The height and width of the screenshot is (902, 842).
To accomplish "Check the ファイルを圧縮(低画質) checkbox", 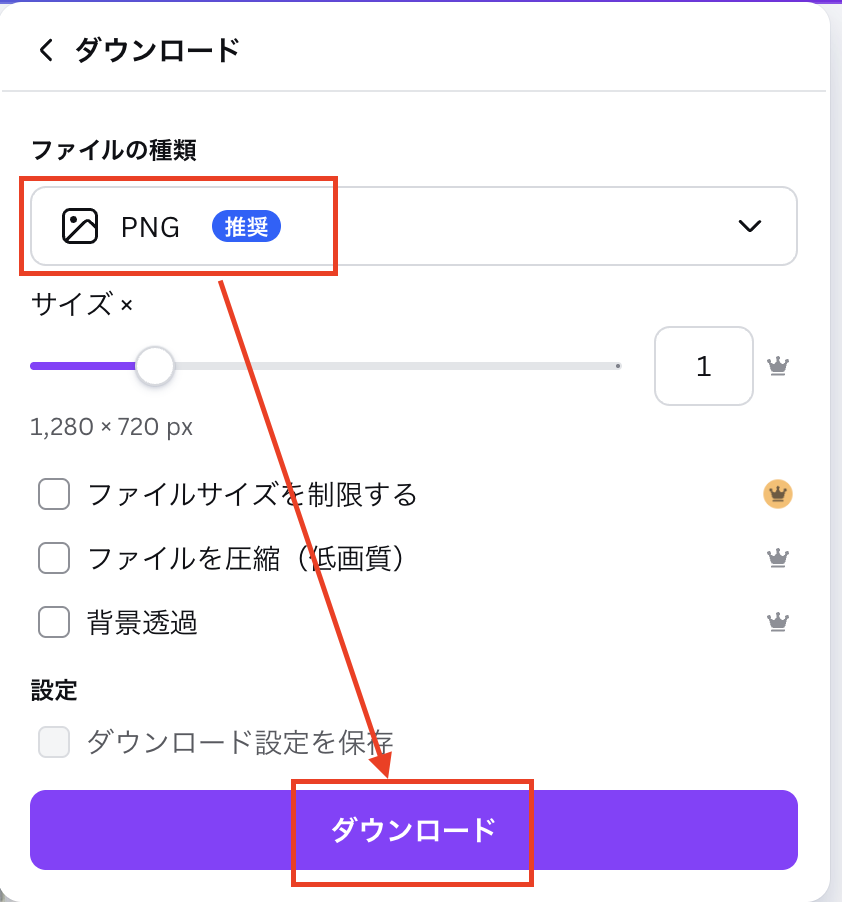I will click(54, 558).
